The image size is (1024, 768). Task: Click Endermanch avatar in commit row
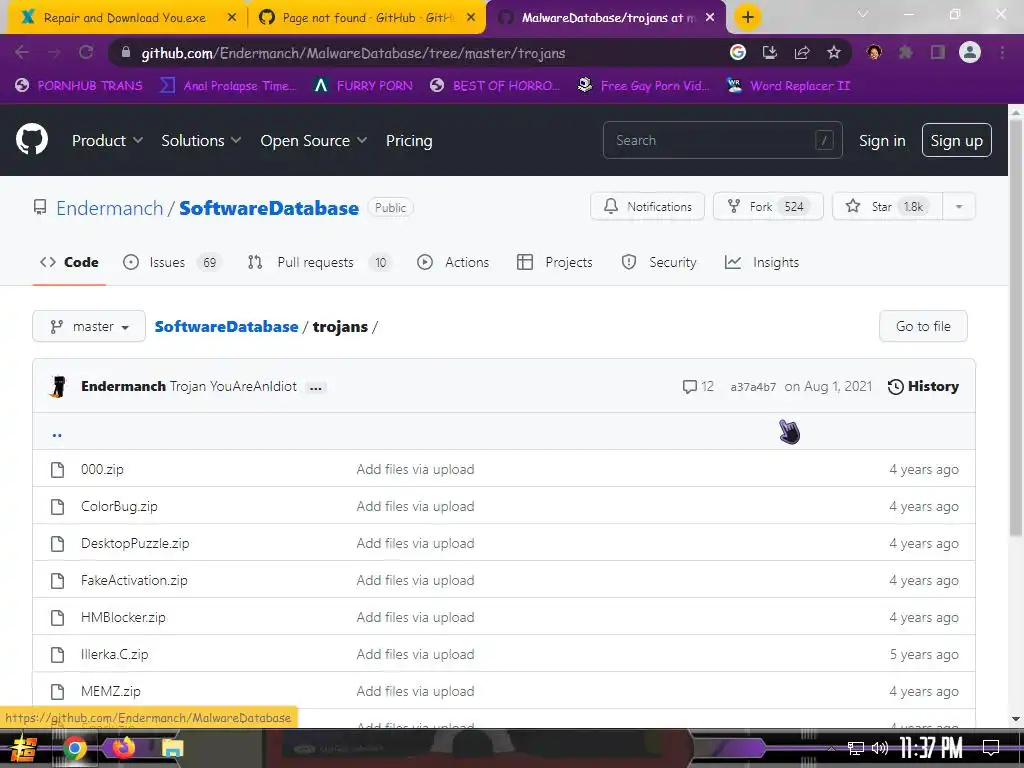58,387
